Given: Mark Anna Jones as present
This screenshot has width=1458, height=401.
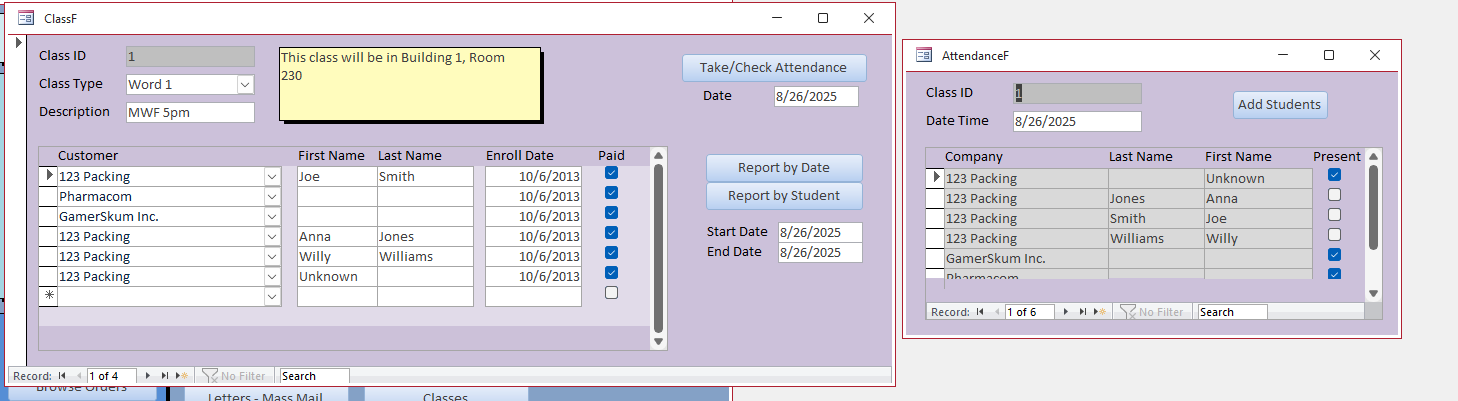Looking at the screenshot, I should (1334, 195).
